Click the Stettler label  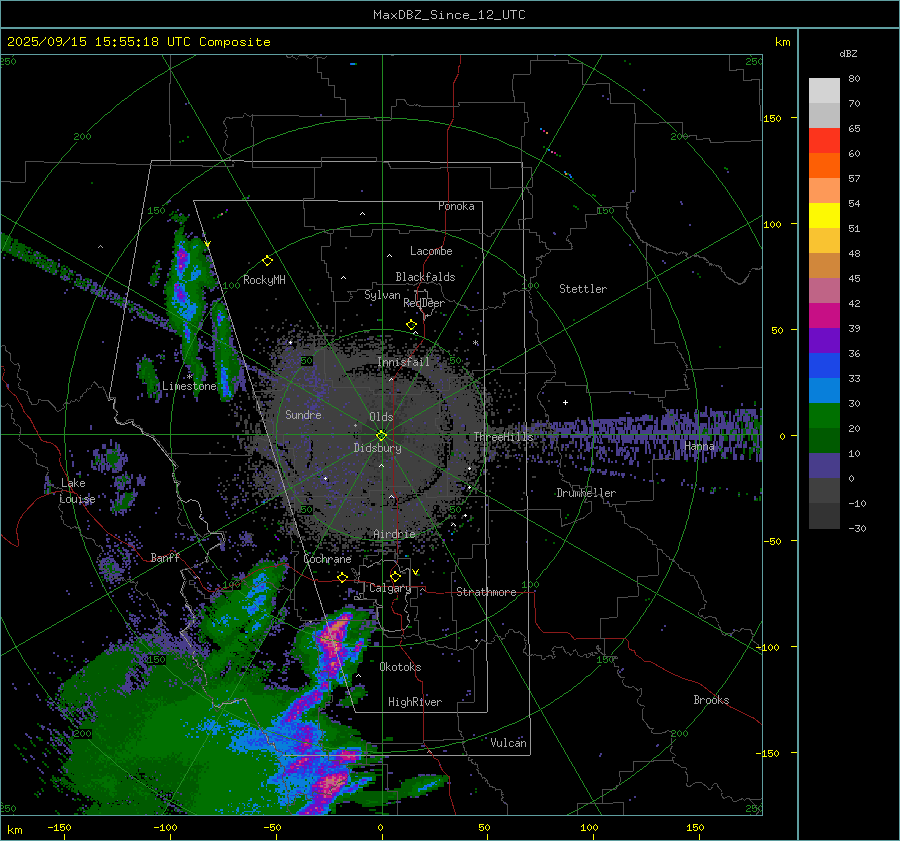pyautogui.click(x=583, y=289)
